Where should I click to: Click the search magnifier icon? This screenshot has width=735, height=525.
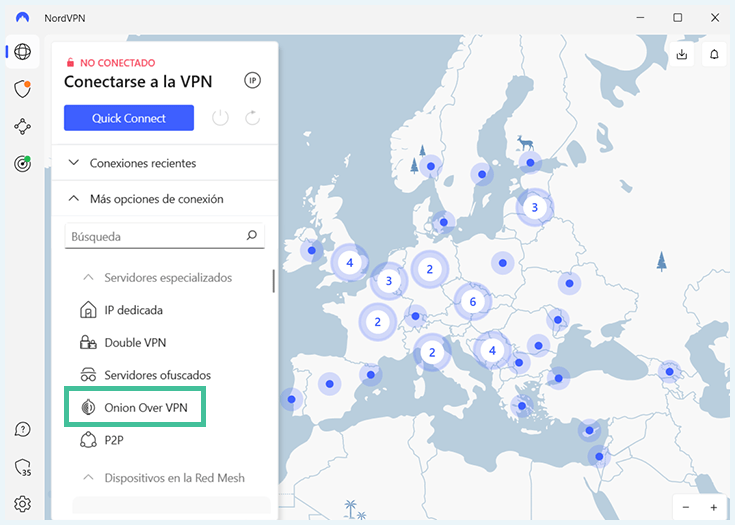point(252,235)
